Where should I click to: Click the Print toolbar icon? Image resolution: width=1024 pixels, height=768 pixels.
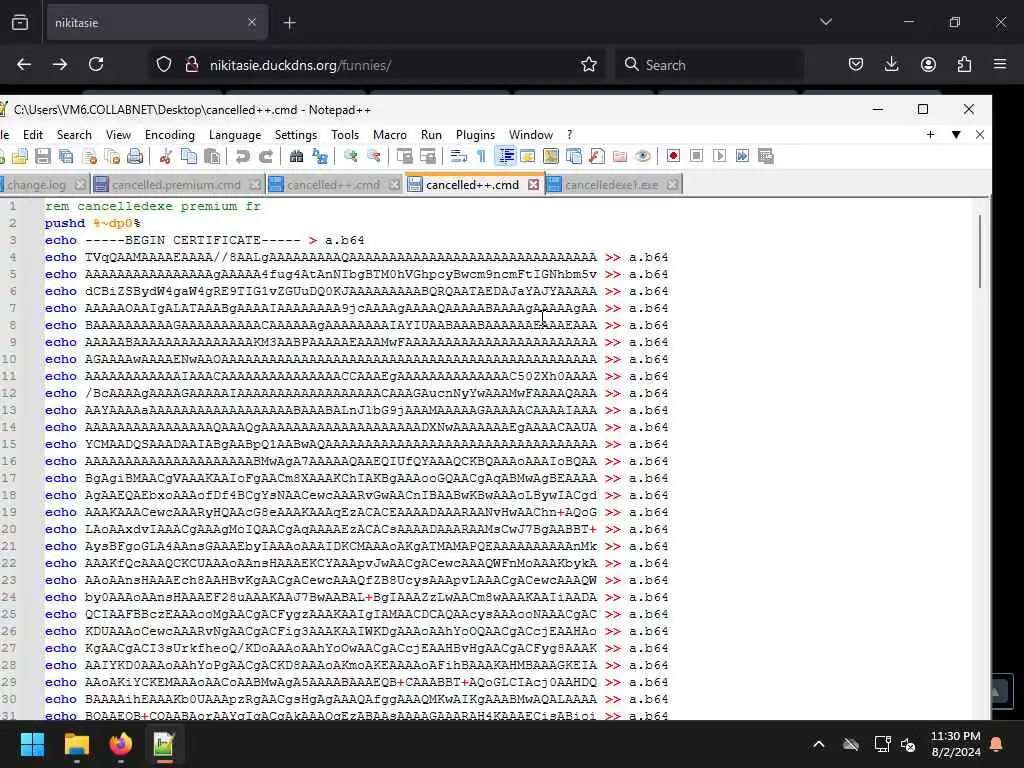click(135, 156)
